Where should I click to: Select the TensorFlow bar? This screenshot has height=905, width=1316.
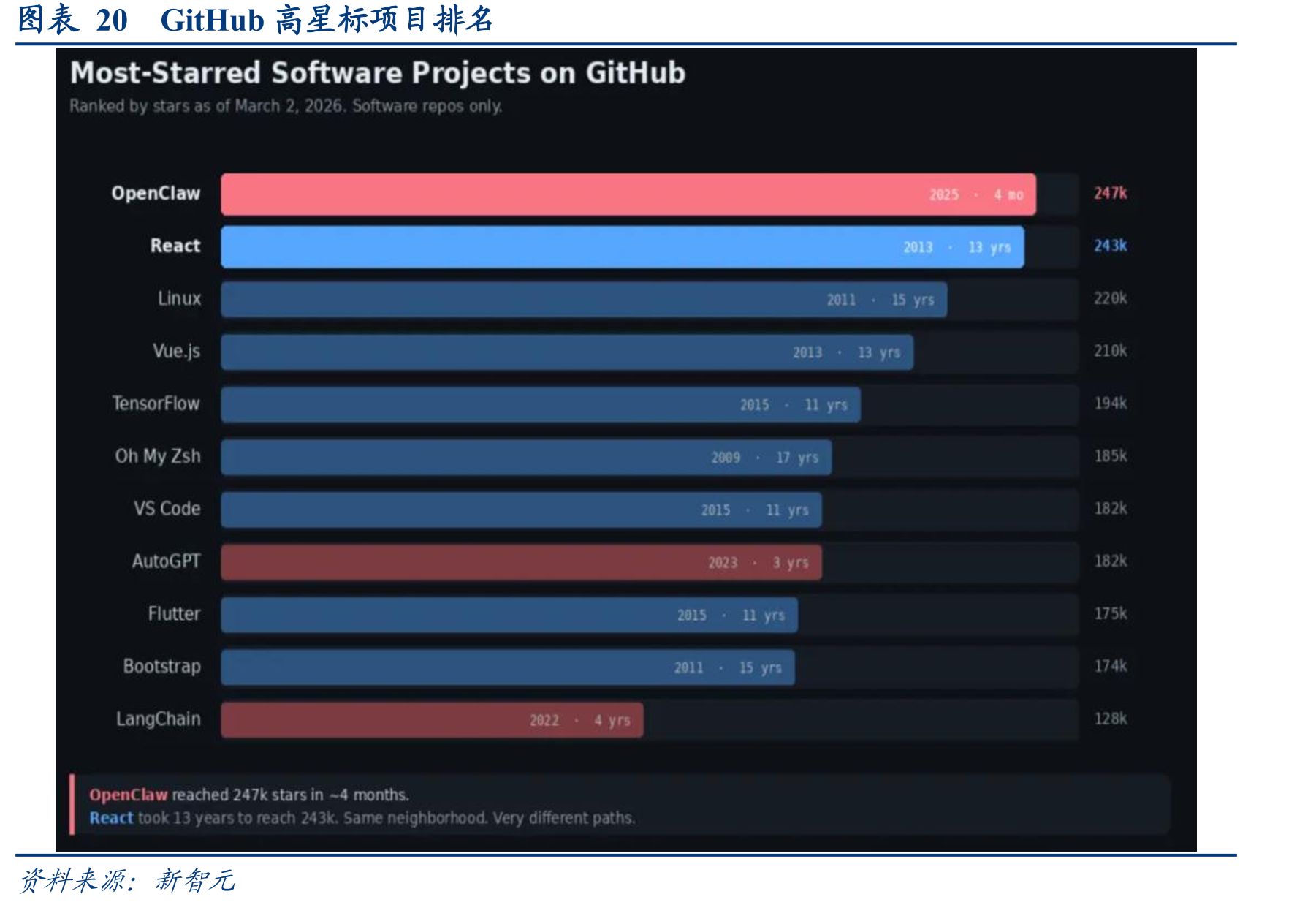541,404
